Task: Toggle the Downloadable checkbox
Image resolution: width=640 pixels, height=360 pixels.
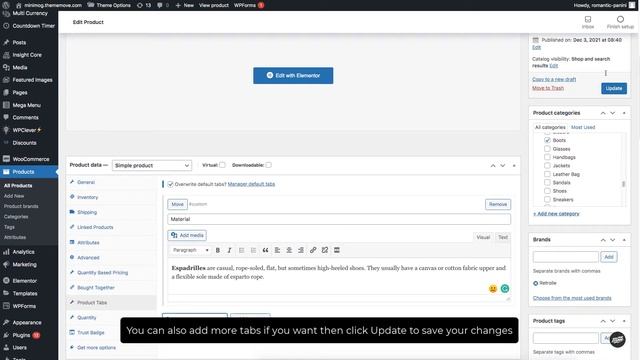Action: [x=268, y=165]
